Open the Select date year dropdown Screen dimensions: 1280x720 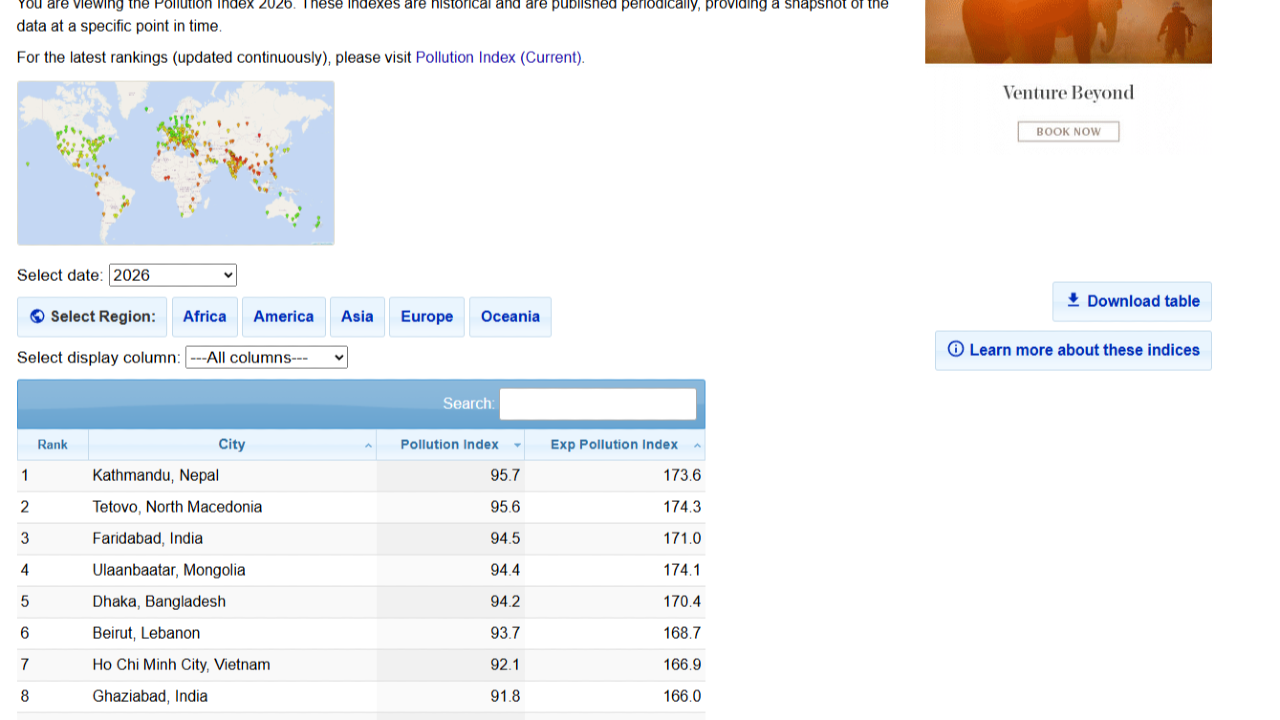point(172,274)
